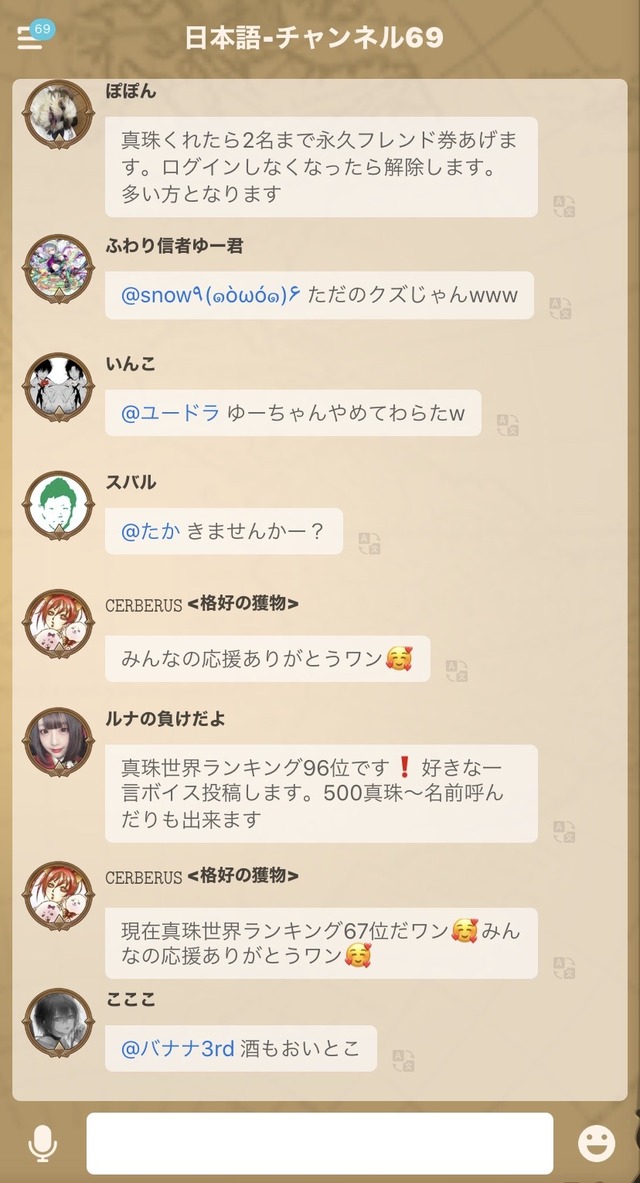This screenshot has height=1183, width=640.
Task: Translate スバル's きませんかー message
Action: (369, 543)
